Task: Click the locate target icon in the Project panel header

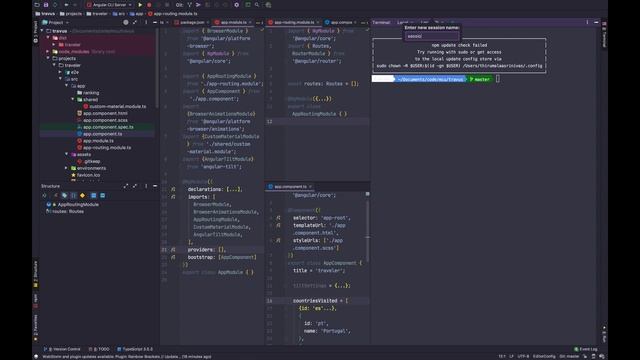Action: [126, 22]
